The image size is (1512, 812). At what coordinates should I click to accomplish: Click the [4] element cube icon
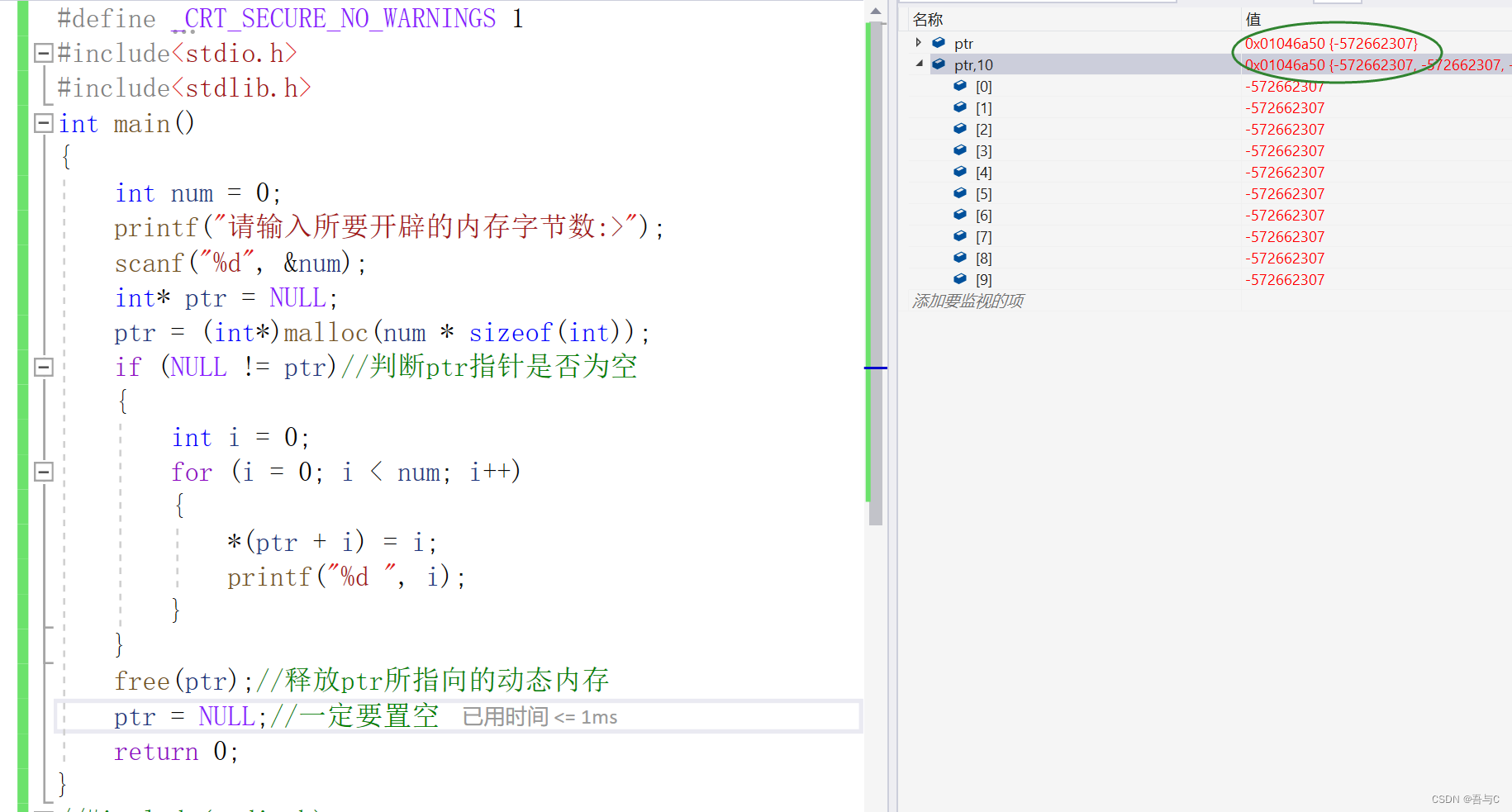tap(960, 171)
